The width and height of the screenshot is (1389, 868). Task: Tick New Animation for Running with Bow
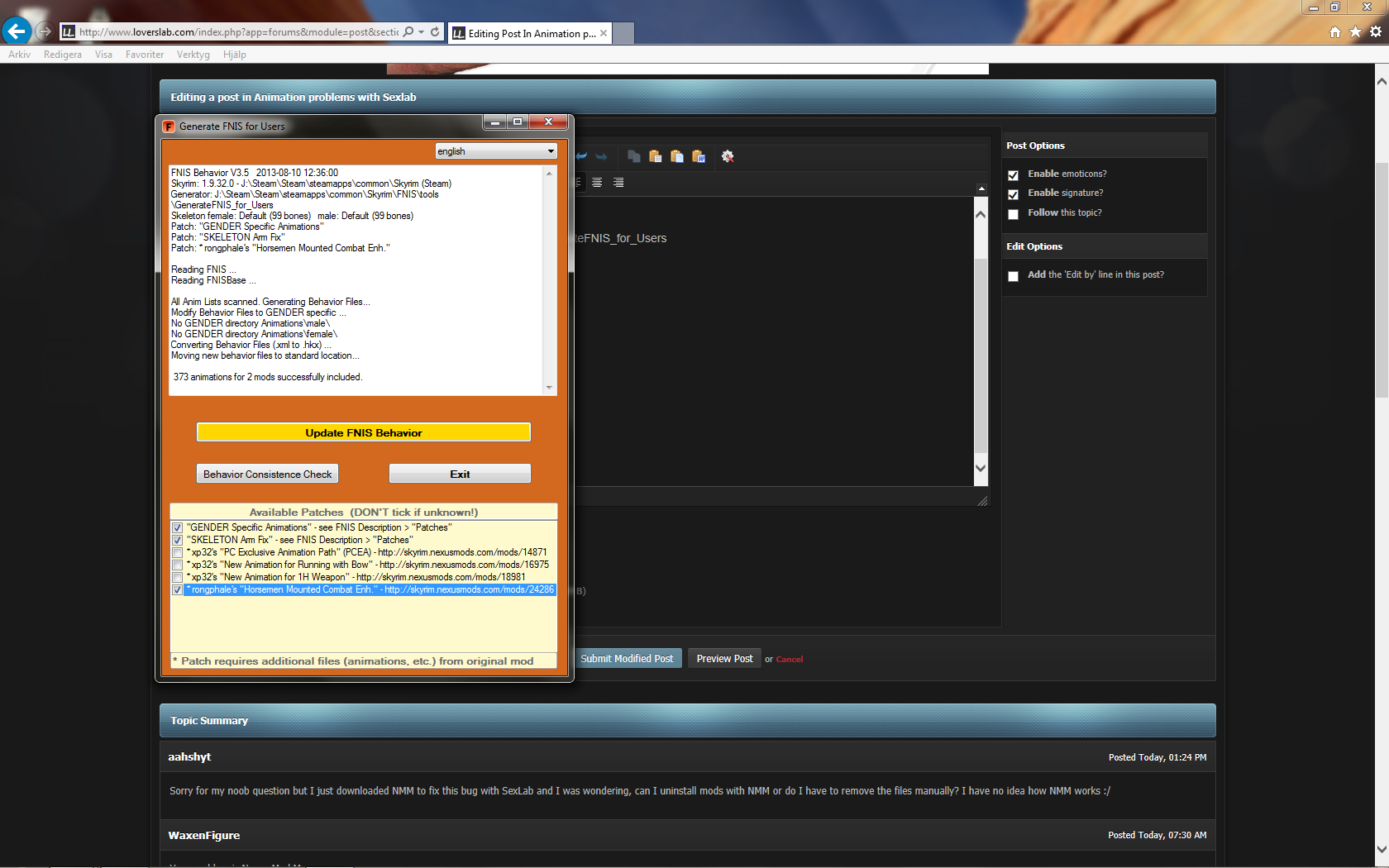[x=177, y=565]
